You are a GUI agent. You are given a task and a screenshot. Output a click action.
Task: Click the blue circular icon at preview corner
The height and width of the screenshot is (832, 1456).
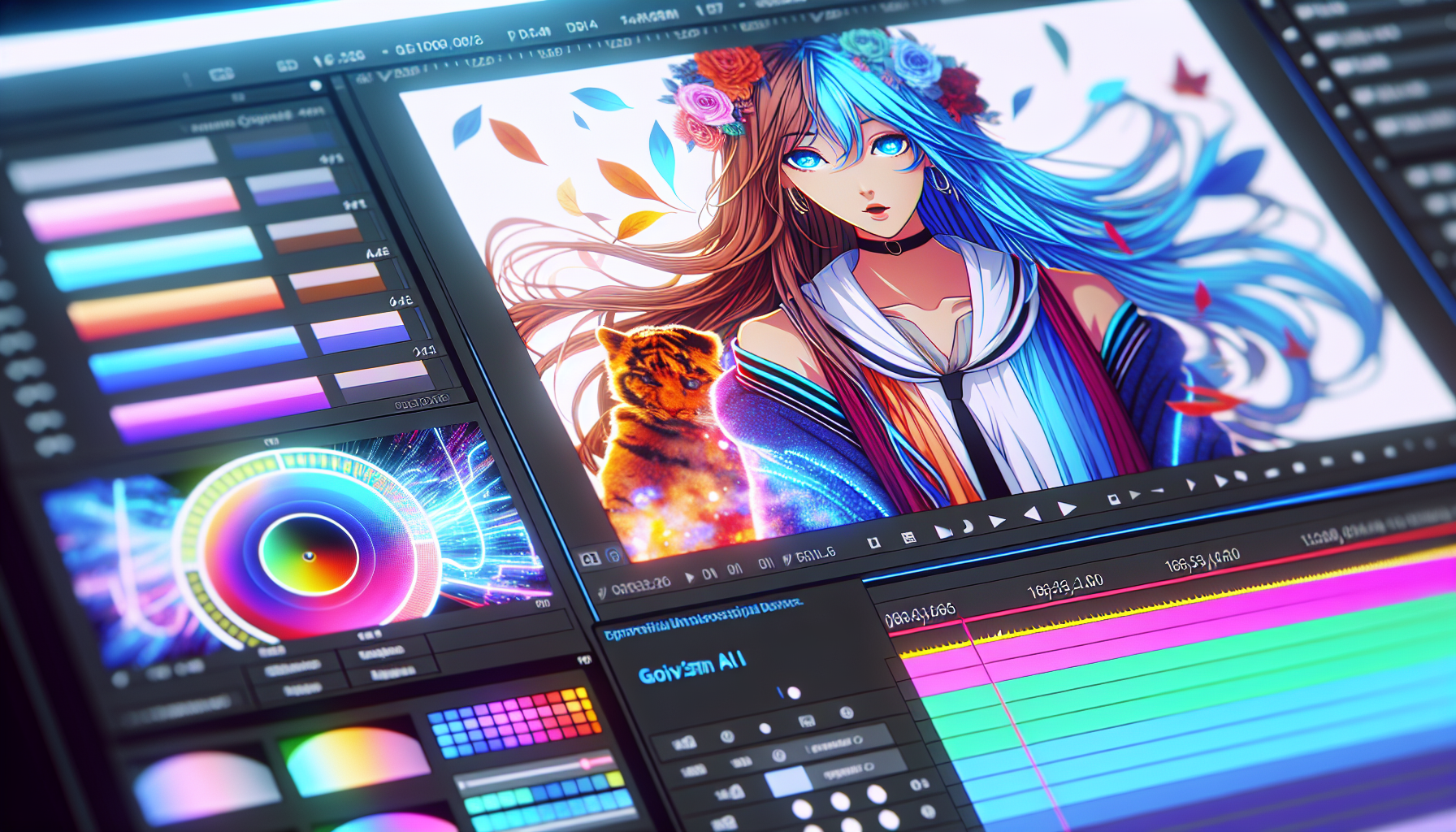(x=613, y=556)
